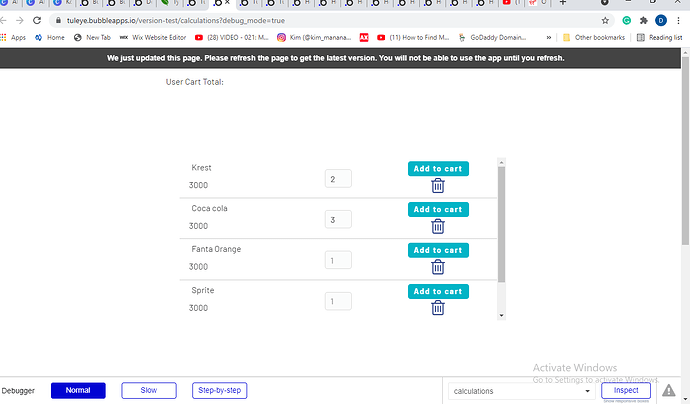This screenshot has width=690, height=404.
Task: Delete the Coca cola item with trash icon
Action: (437, 227)
